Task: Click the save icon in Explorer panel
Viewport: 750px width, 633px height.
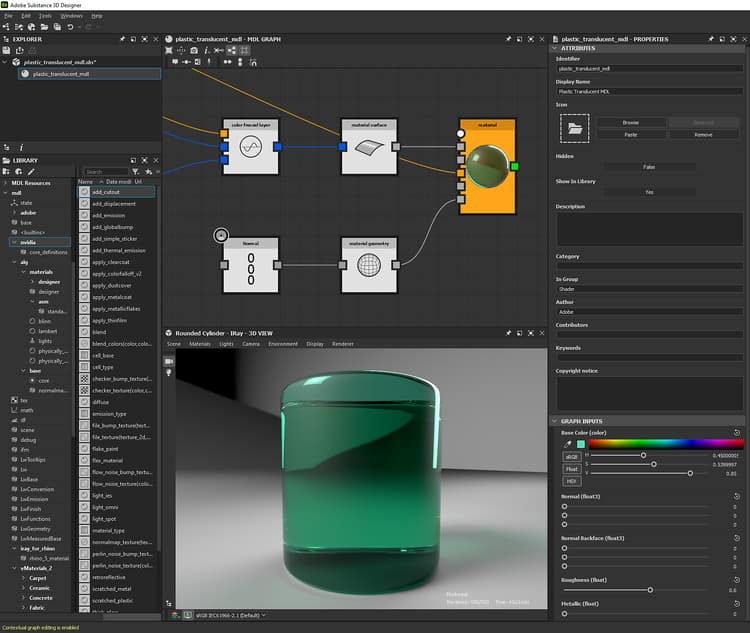Action: (7, 50)
